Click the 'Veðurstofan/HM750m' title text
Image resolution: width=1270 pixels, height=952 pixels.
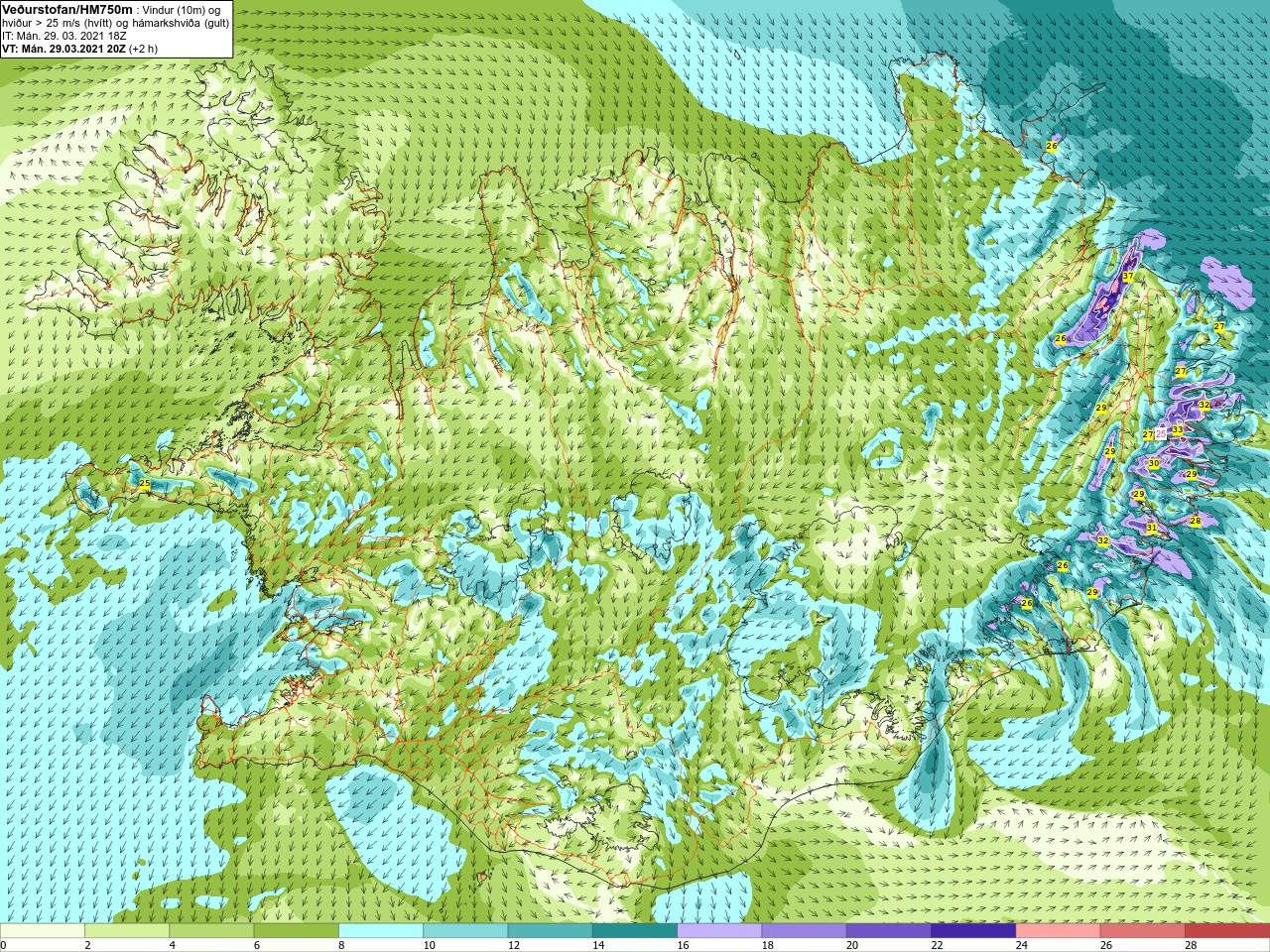(x=67, y=9)
